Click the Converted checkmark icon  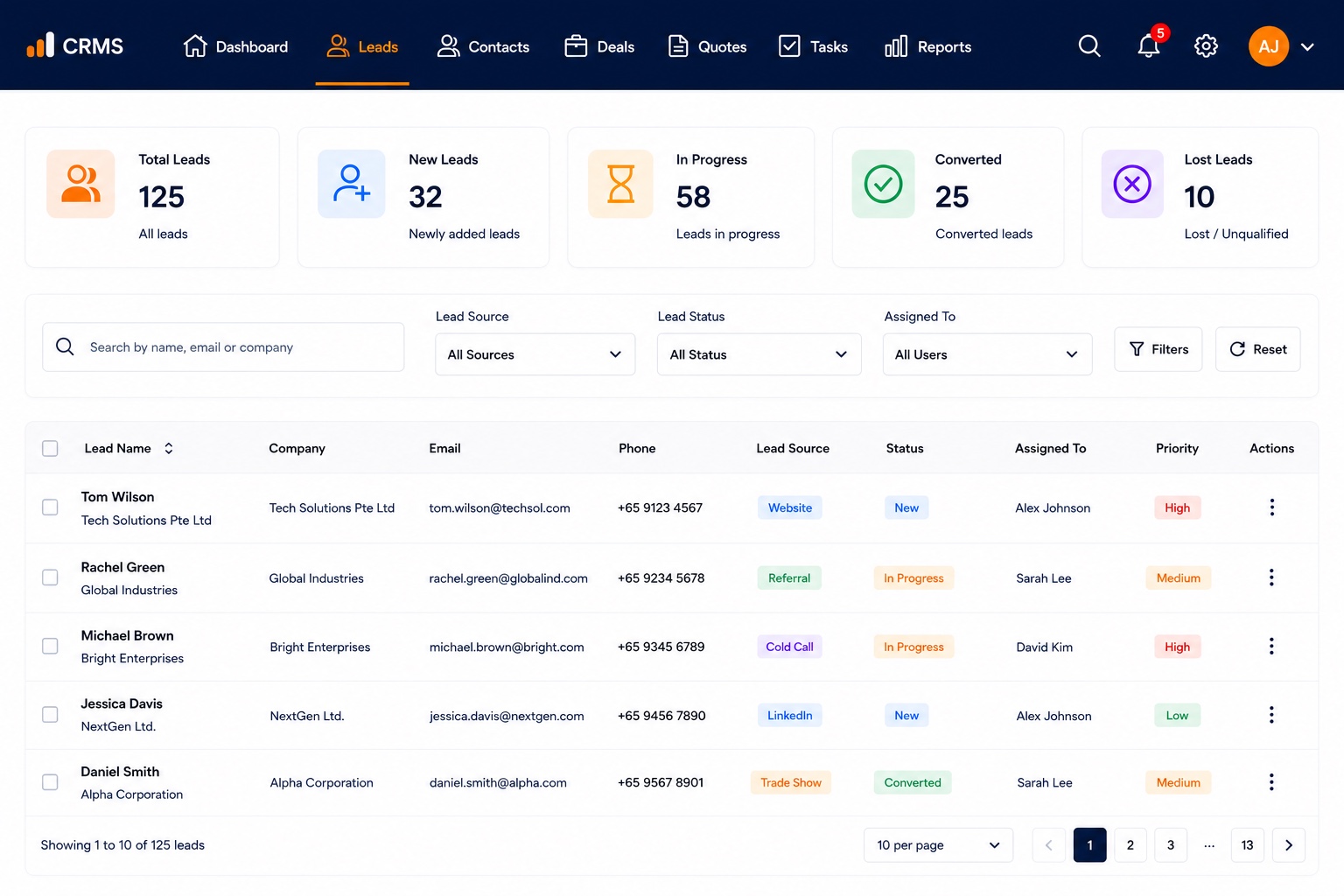point(884,184)
